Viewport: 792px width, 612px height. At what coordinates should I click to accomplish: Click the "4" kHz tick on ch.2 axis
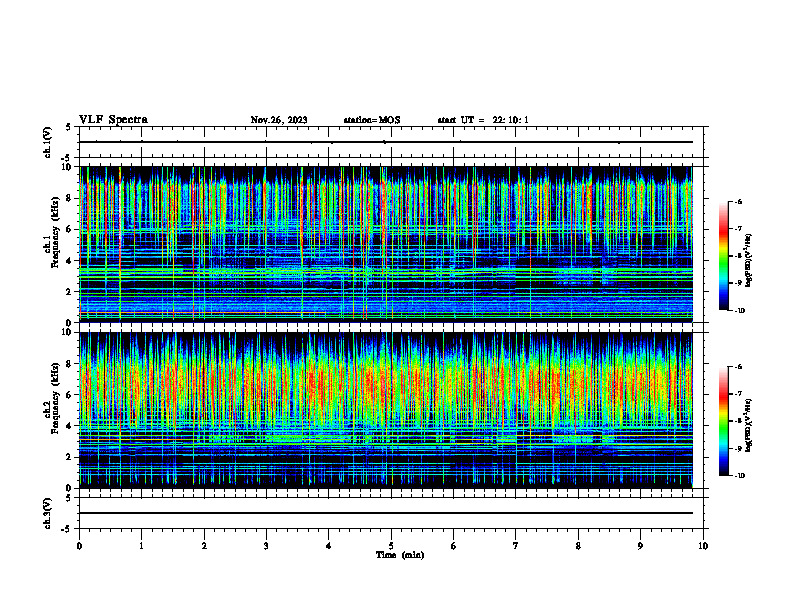[x=71, y=426]
